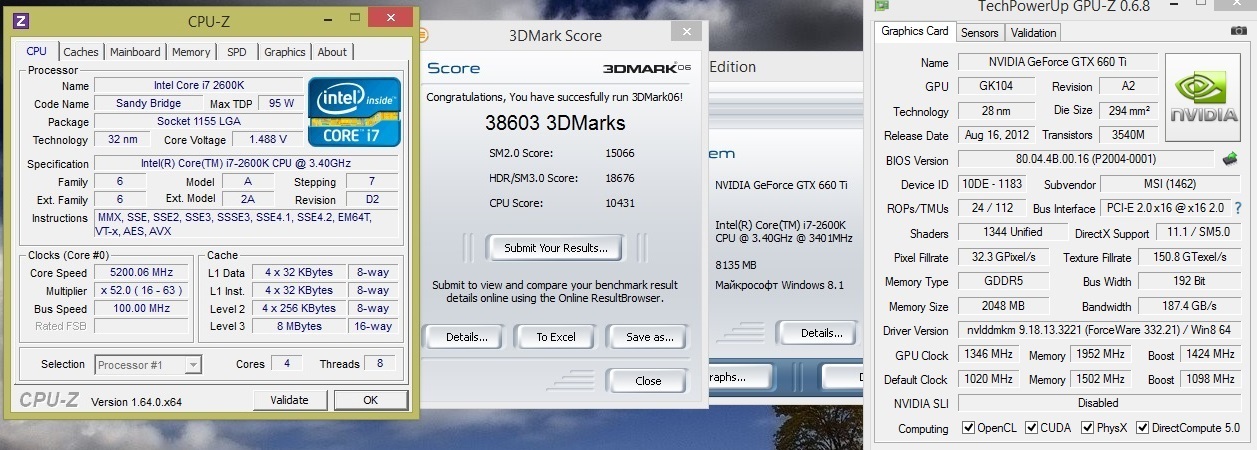
Task: Click the GPU Name field GeForce GTX 660 Ti
Action: coord(1058,62)
